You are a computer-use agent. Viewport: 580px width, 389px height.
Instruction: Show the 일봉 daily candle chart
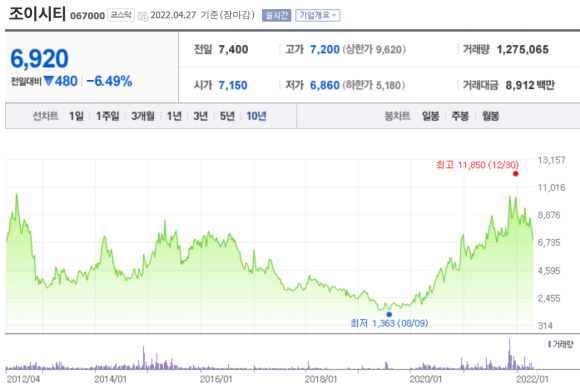[x=431, y=116]
